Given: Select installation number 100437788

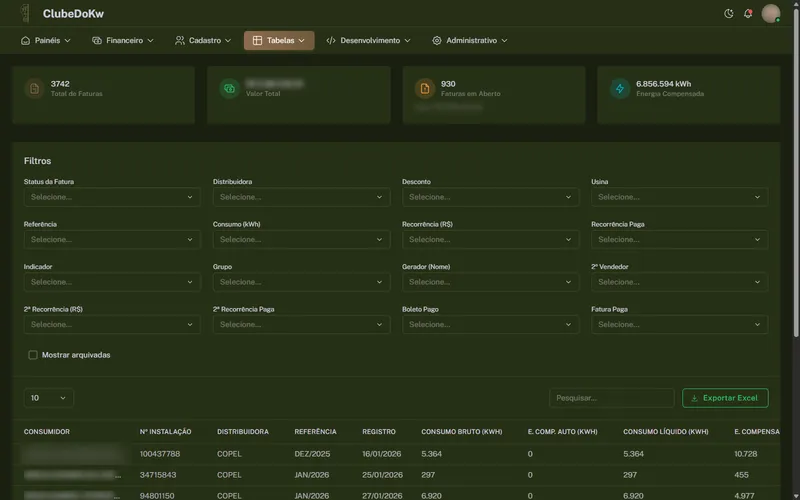Looking at the screenshot, I should pyautogui.click(x=160, y=454).
